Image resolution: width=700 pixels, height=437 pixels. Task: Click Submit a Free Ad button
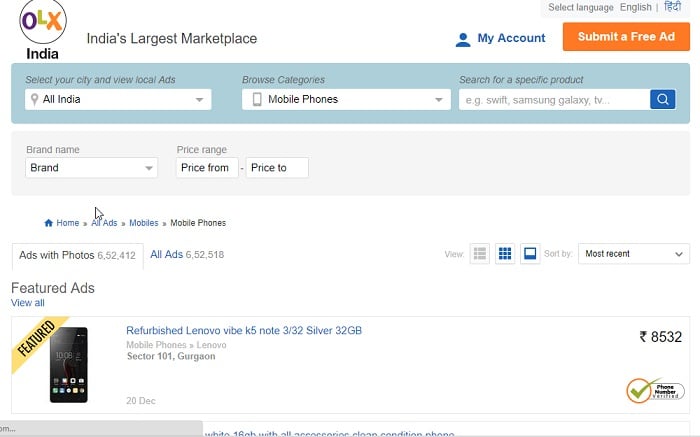coord(626,37)
